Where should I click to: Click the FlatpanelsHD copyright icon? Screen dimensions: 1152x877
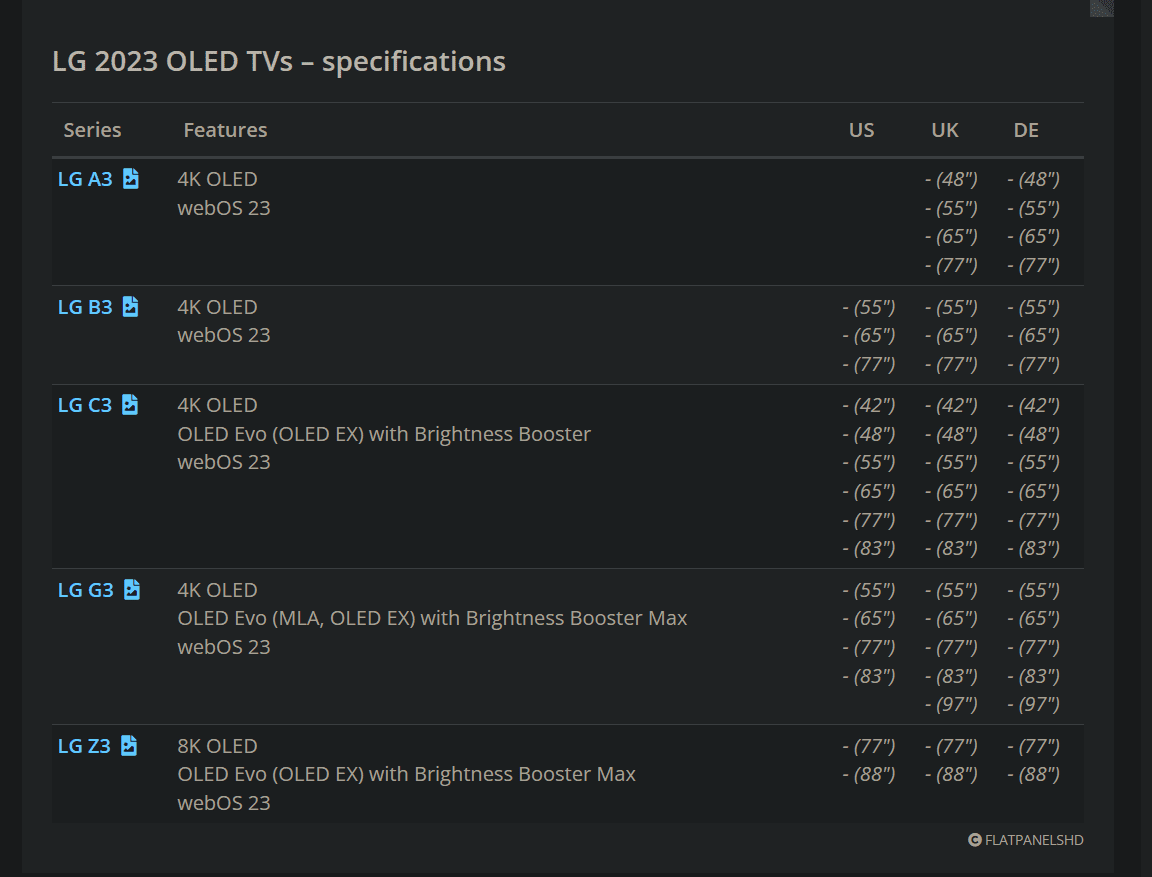(974, 840)
